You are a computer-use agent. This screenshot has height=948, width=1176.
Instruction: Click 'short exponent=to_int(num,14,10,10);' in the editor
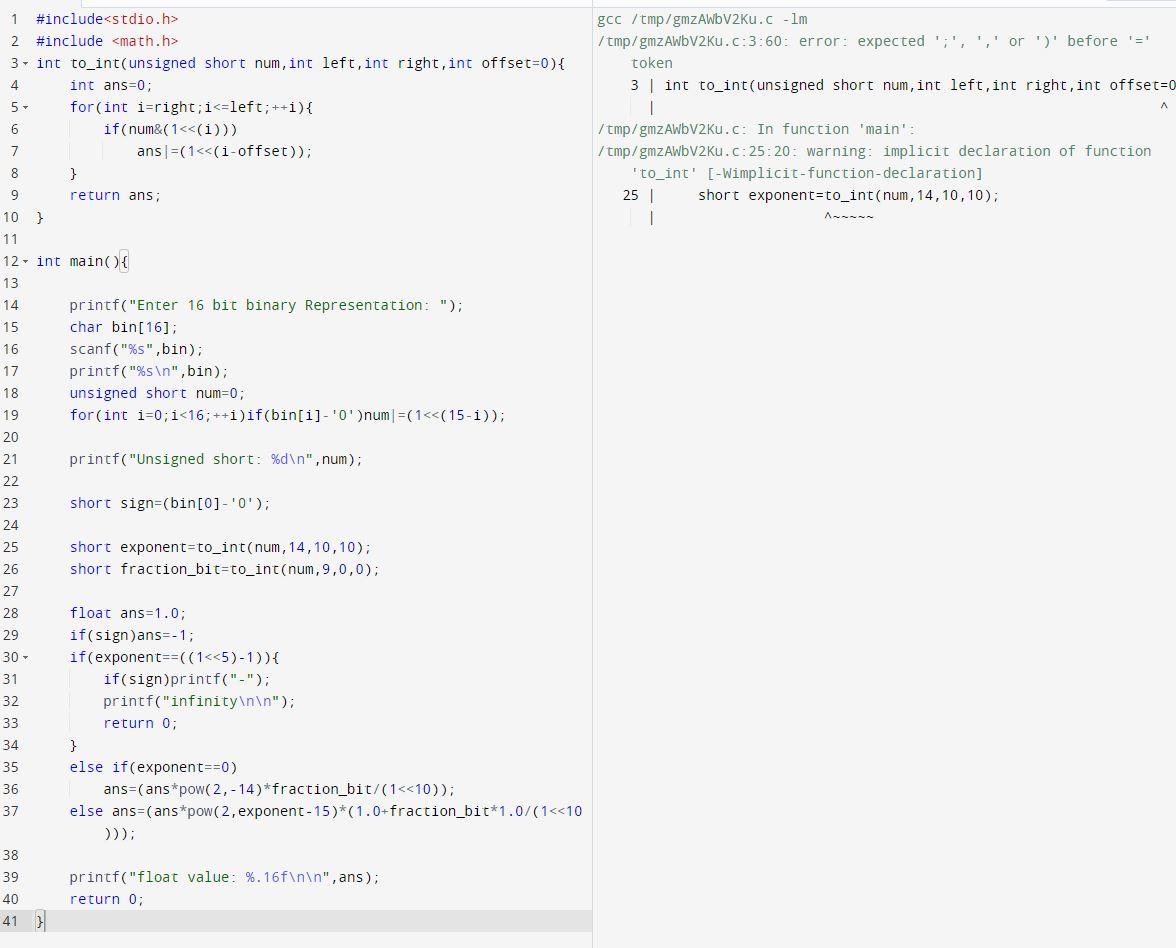coord(220,548)
